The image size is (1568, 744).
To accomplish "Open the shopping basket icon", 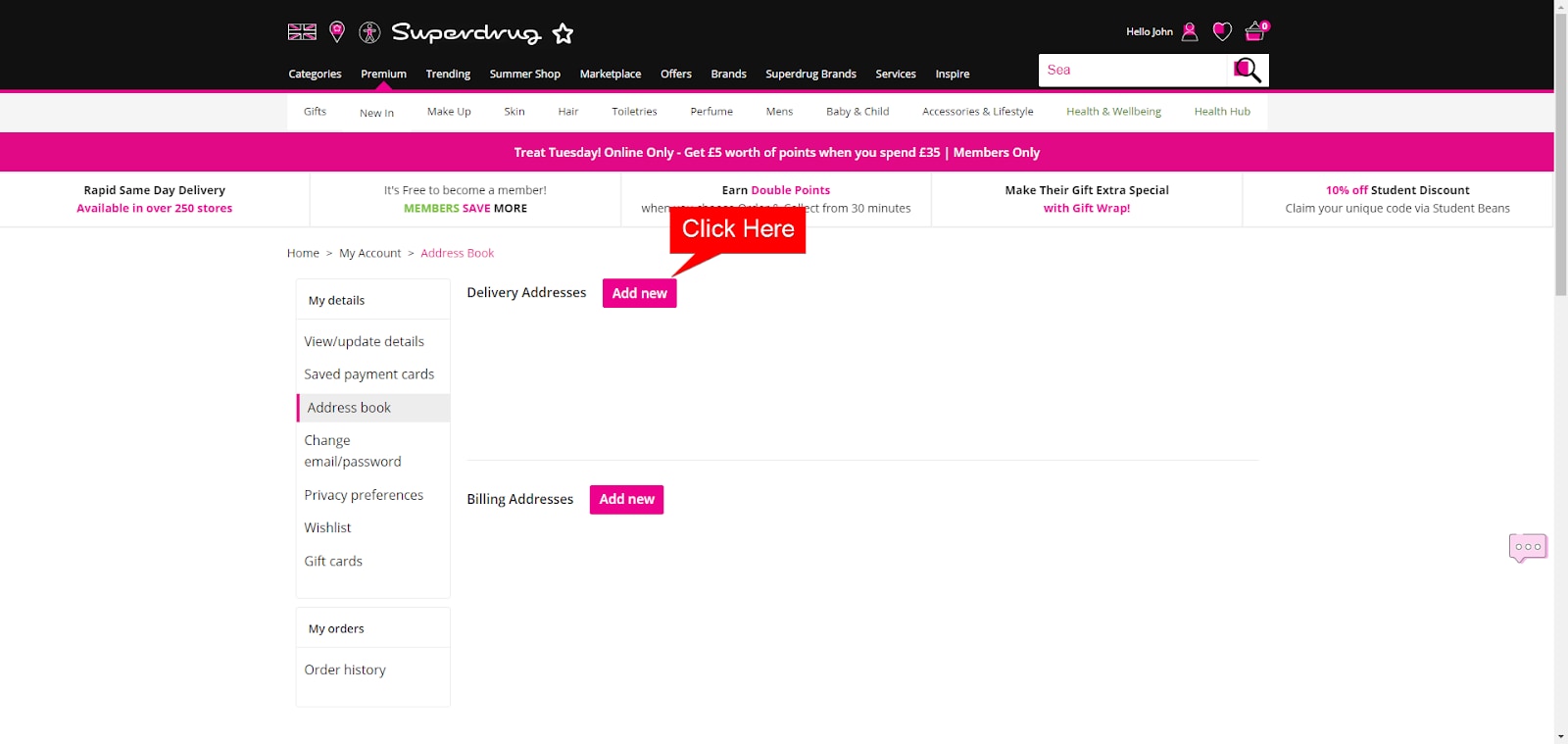I will pyautogui.click(x=1255, y=31).
